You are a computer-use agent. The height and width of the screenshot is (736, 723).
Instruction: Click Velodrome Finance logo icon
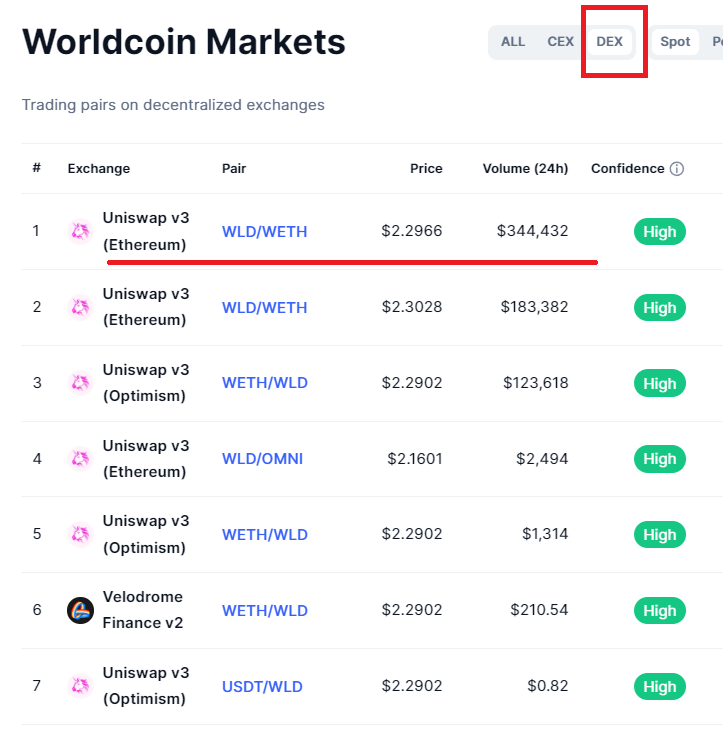click(x=81, y=610)
